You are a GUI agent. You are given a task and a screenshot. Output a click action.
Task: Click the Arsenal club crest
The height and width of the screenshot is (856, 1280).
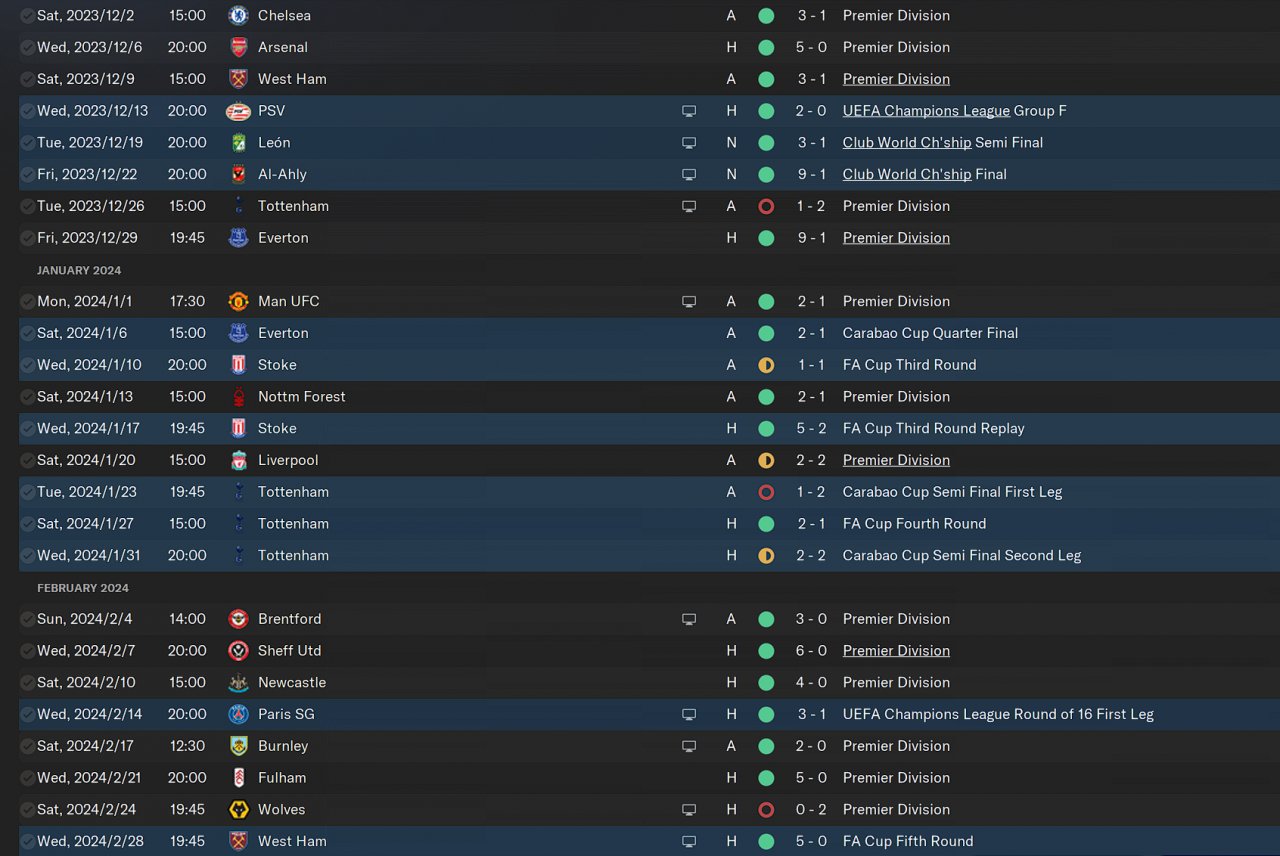(x=238, y=47)
